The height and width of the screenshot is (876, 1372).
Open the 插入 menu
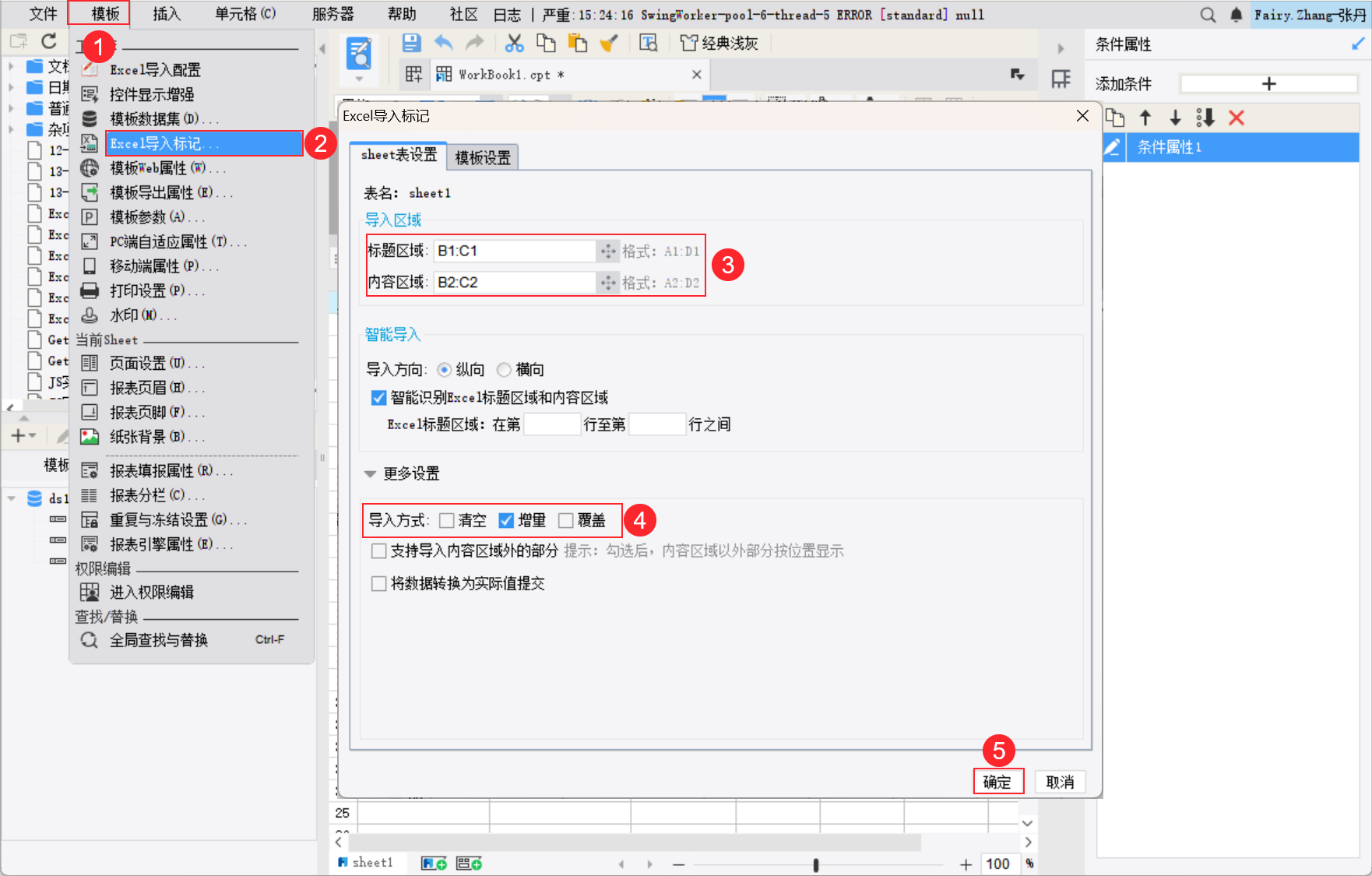point(167,14)
